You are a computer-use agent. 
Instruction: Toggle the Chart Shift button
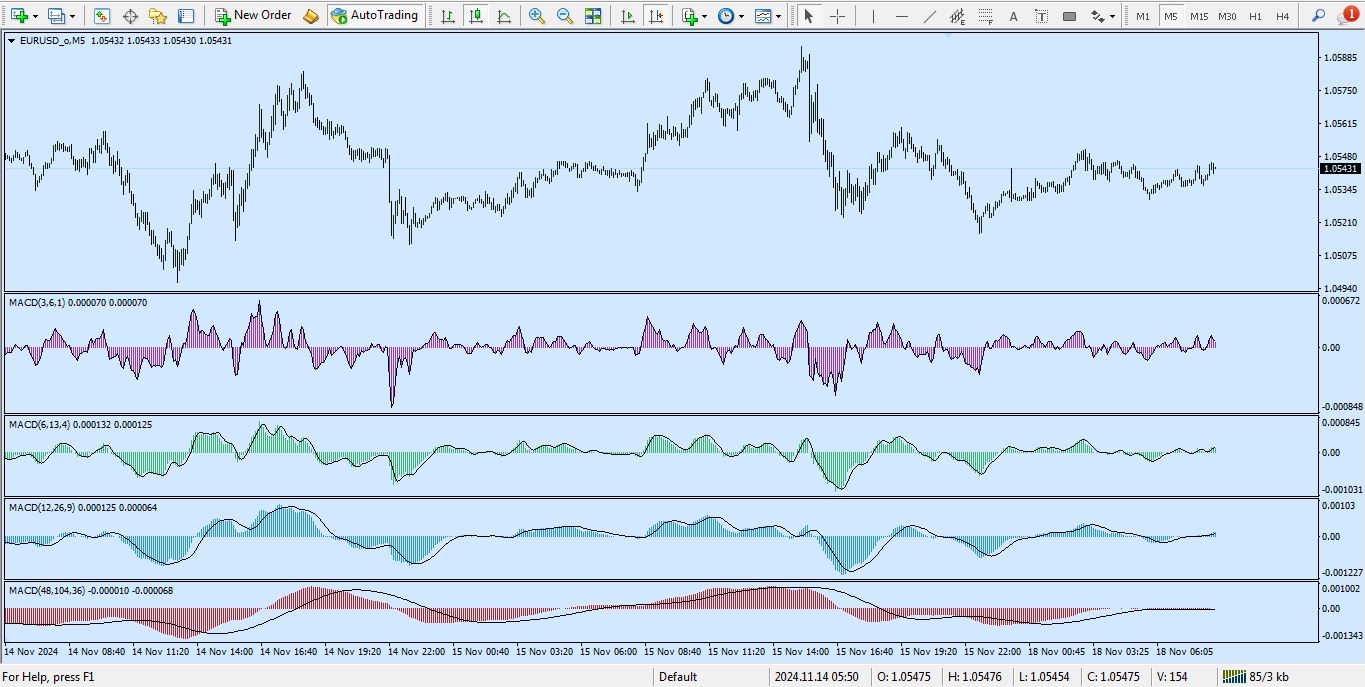click(655, 16)
